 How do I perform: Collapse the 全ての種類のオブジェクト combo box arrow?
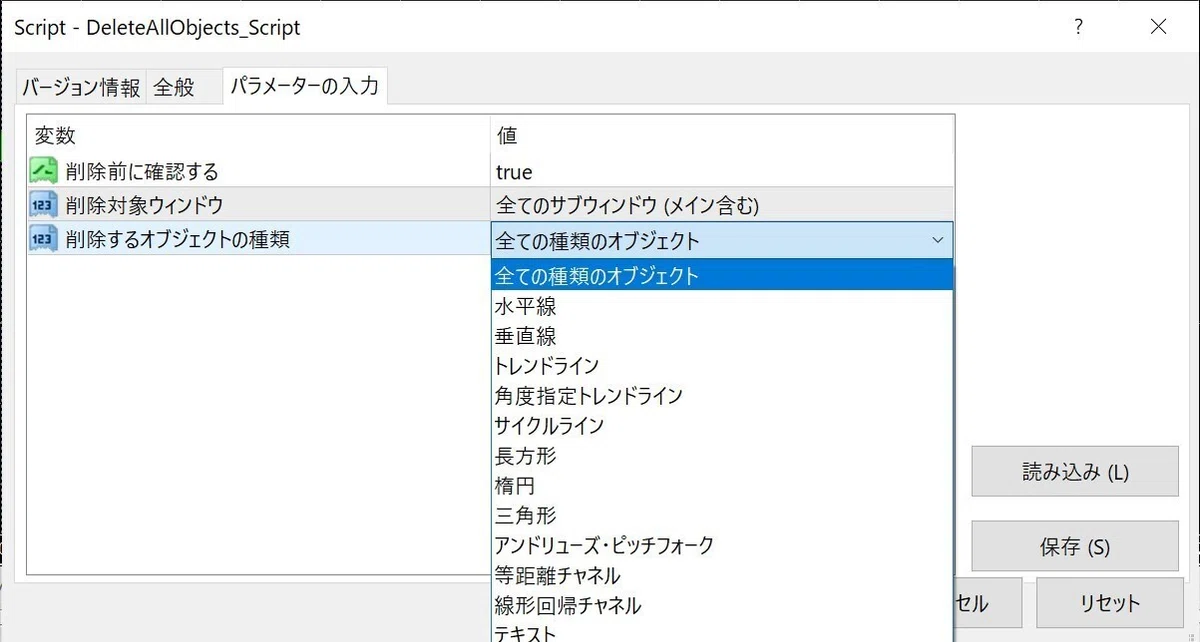[937, 240]
